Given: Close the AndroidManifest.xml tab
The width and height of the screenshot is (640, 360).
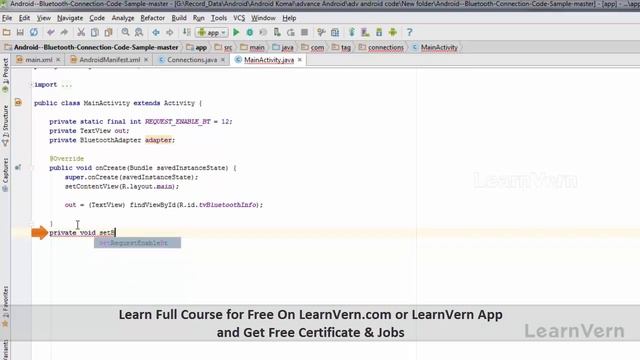Looking at the screenshot, I should click(x=146, y=60).
